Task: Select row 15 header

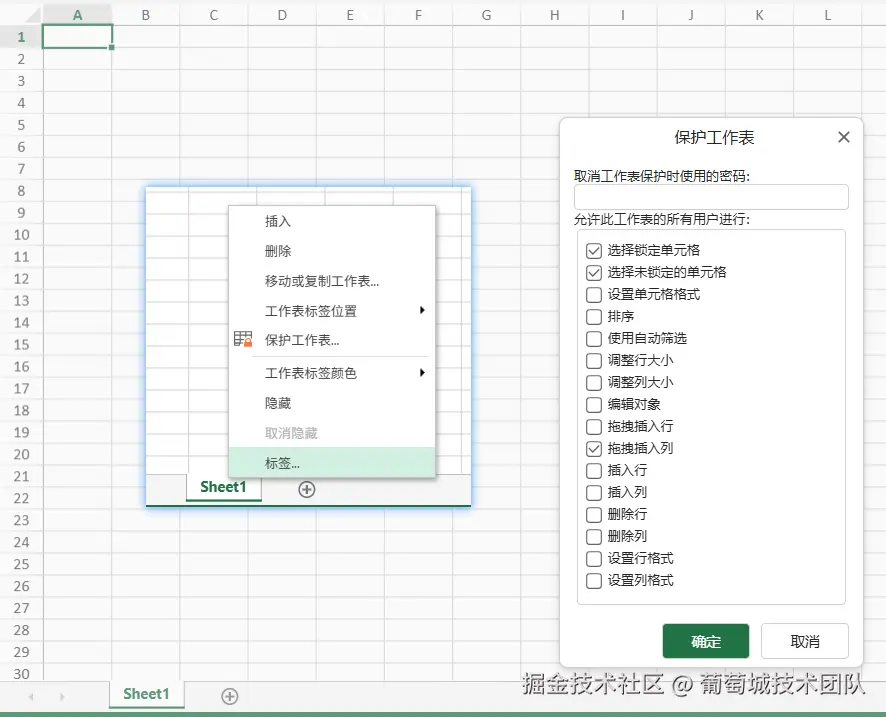Action: pyautogui.click(x=21, y=345)
